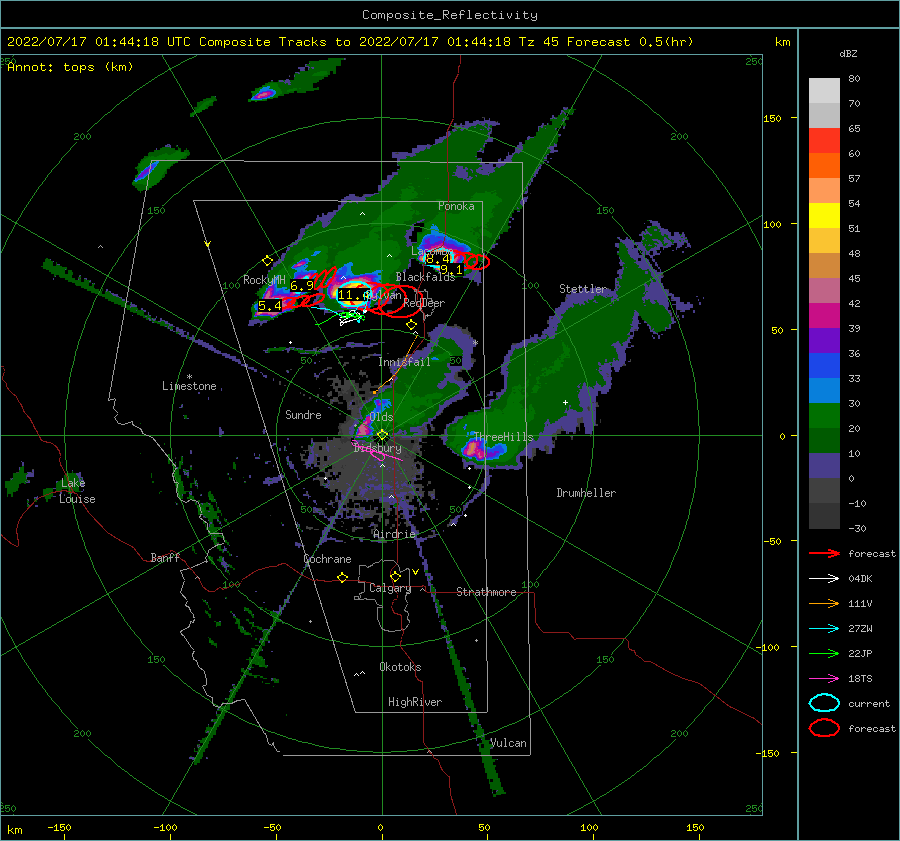The image size is (900, 841).
Task: Click the Stettler city label
Action: tap(583, 289)
